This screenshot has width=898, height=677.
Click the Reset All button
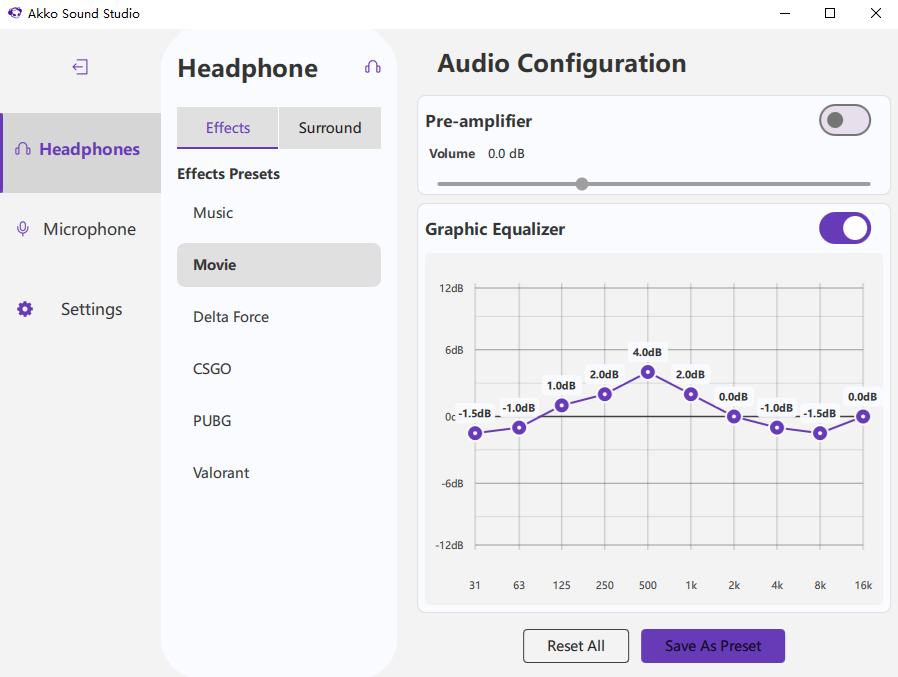pos(576,646)
